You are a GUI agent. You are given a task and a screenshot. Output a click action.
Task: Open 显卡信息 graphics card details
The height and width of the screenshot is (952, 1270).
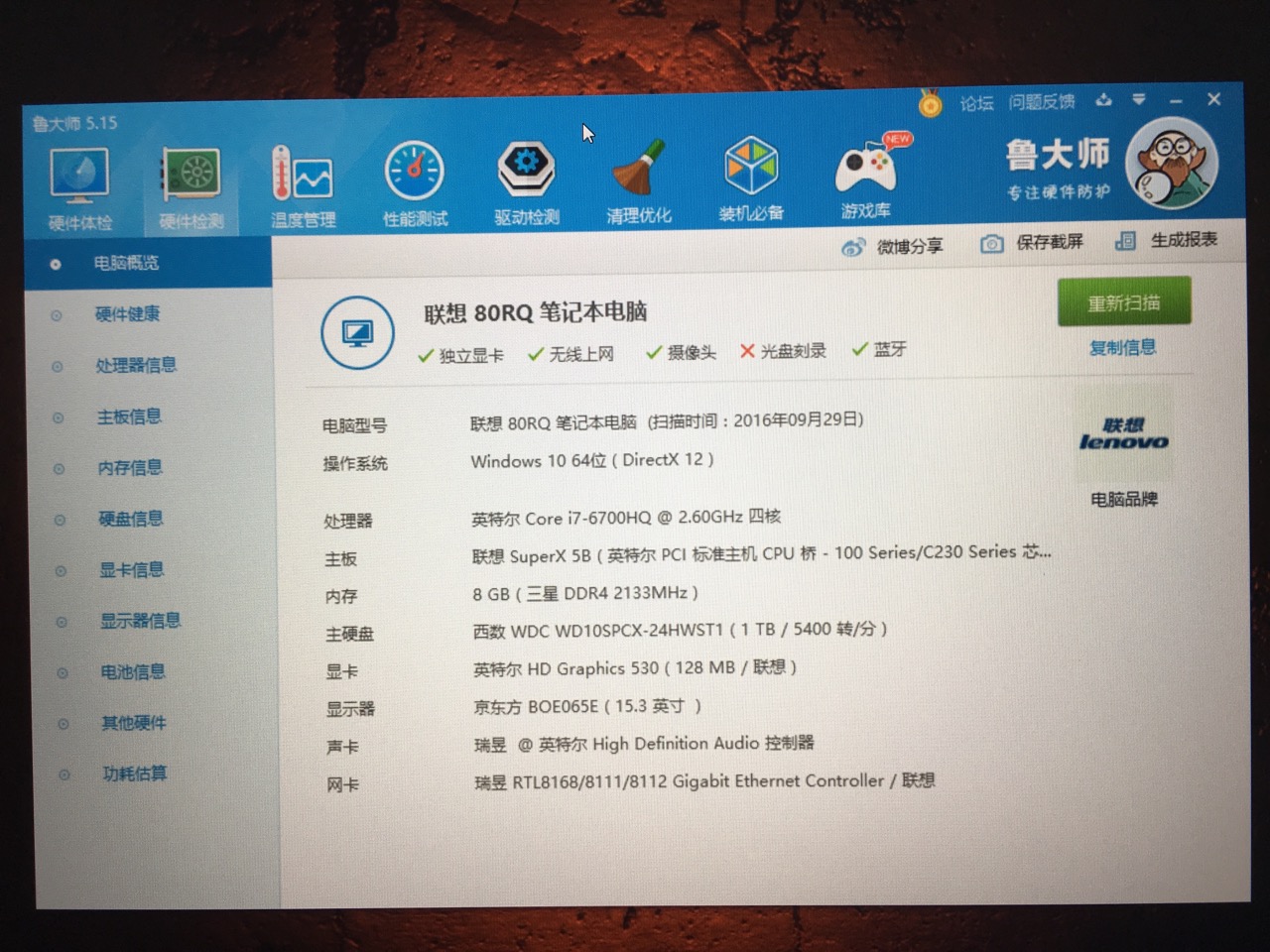[130, 570]
